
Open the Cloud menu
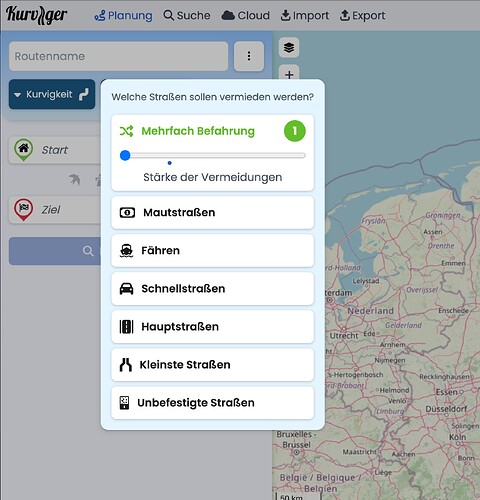246,16
